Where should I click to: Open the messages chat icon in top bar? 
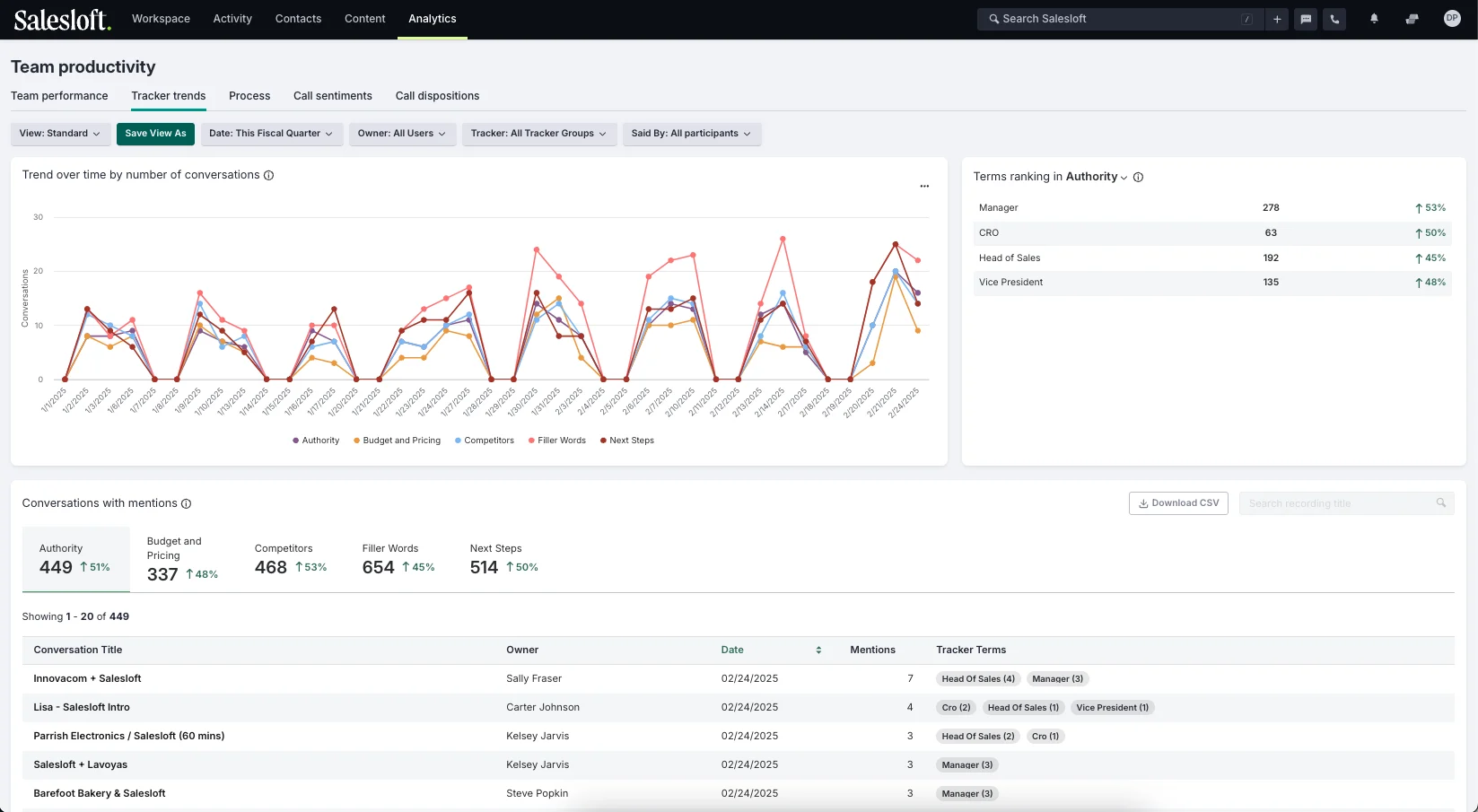(x=1306, y=19)
